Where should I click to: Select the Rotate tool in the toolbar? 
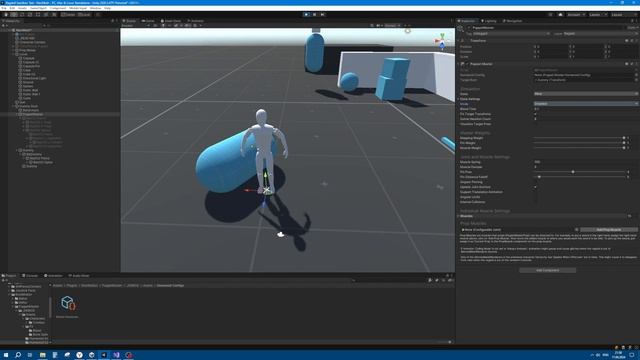pos(22,14)
